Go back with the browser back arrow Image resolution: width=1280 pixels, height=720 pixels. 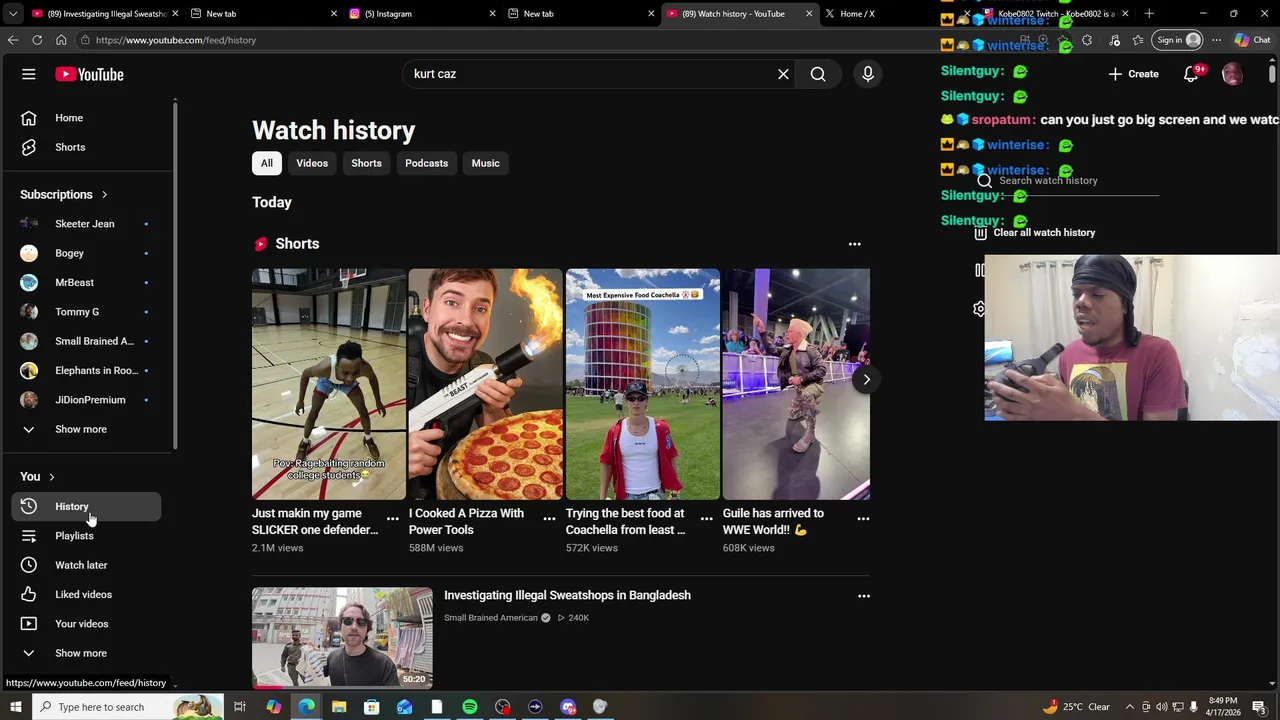pos(13,40)
